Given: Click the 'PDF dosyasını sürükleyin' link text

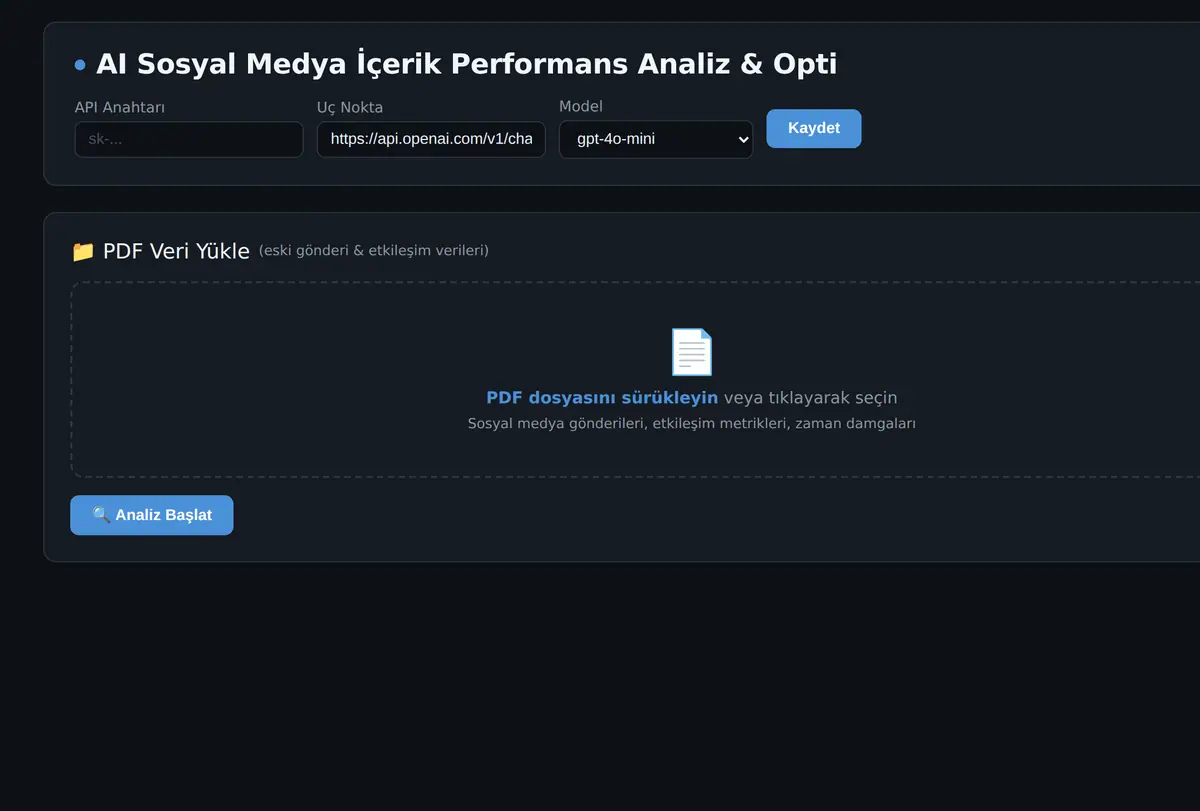Looking at the screenshot, I should tap(602, 398).
